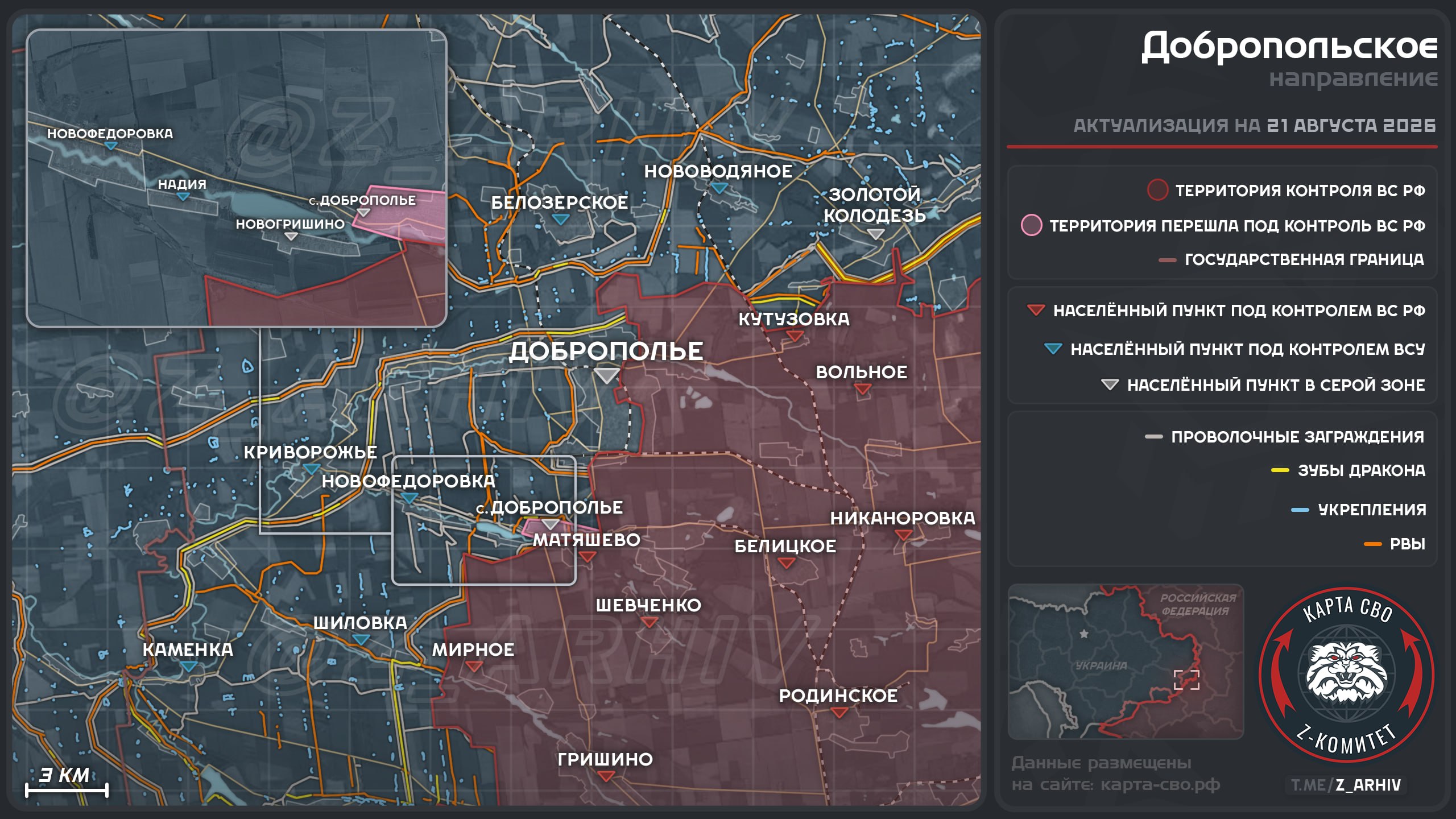The width and height of the screenshot is (1456, 819).
Task: Open the T.ME/Z_ARHIV Telegram link
Action: click(x=1346, y=785)
